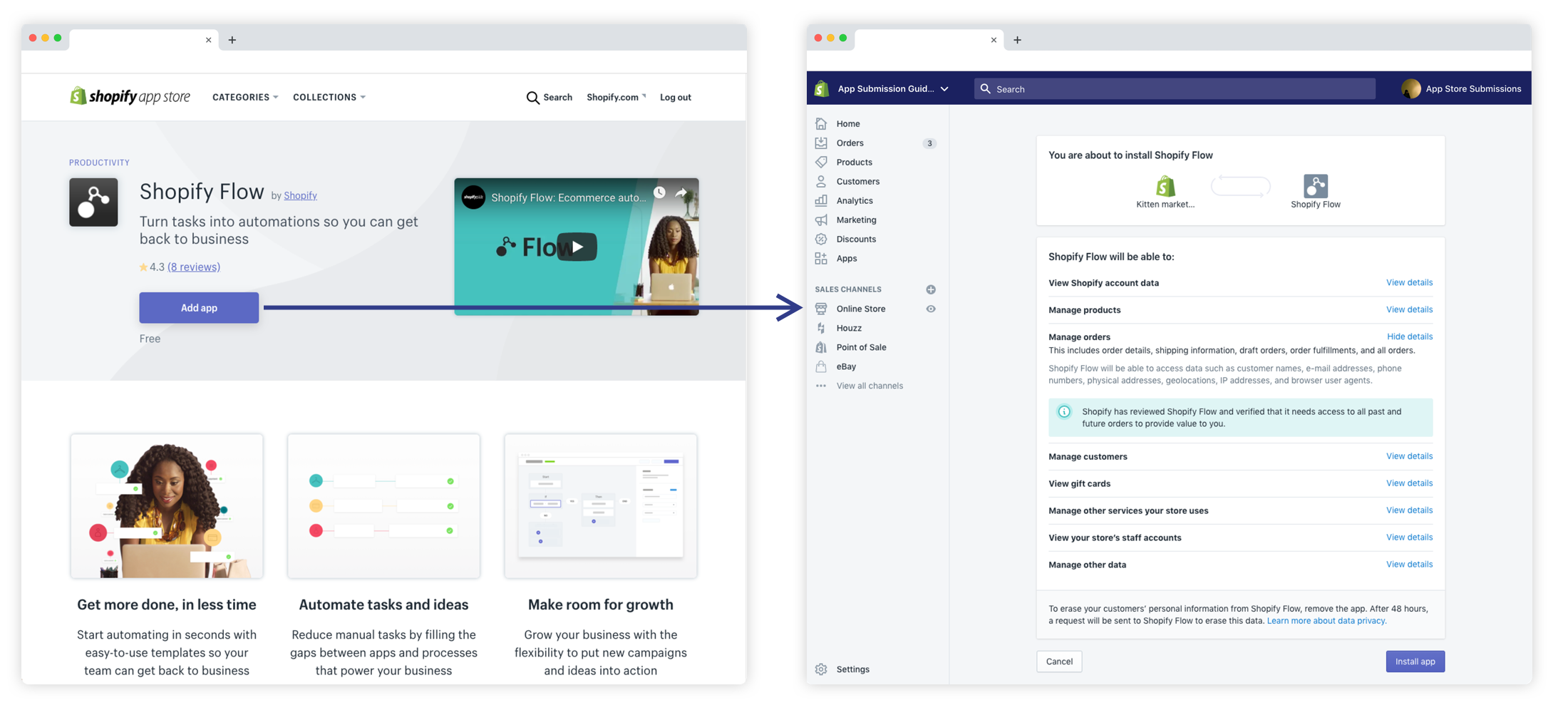Open a new tab in left browser window

point(232,40)
